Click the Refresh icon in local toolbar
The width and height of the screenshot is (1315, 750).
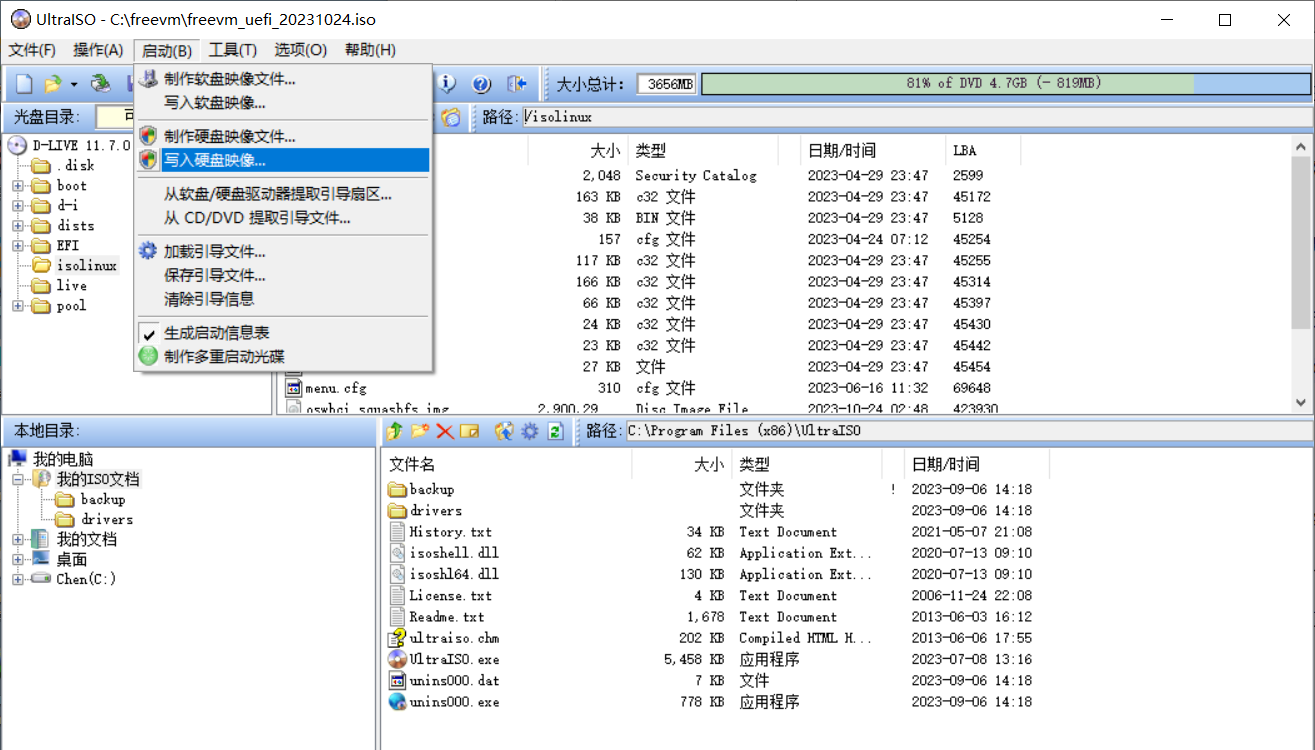coord(555,431)
